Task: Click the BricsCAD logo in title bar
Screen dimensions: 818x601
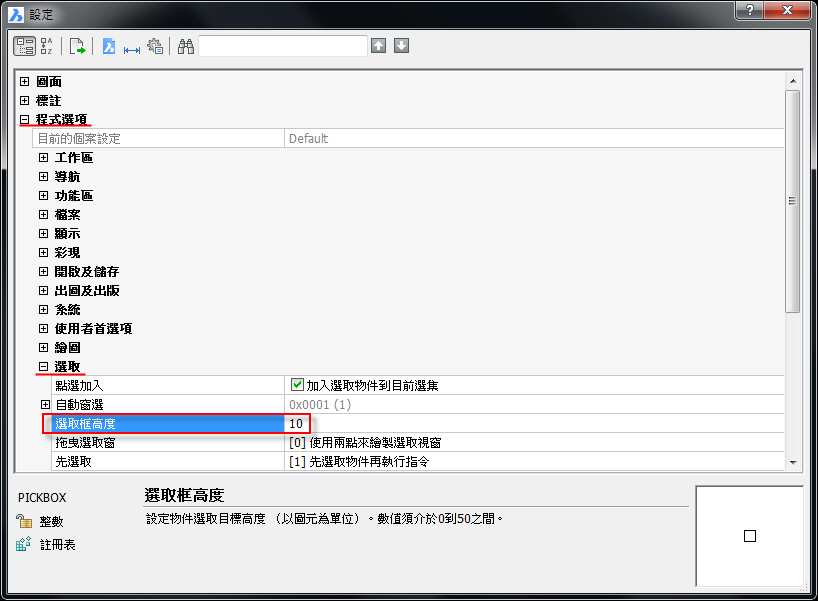Action: (x=16, y=15)
